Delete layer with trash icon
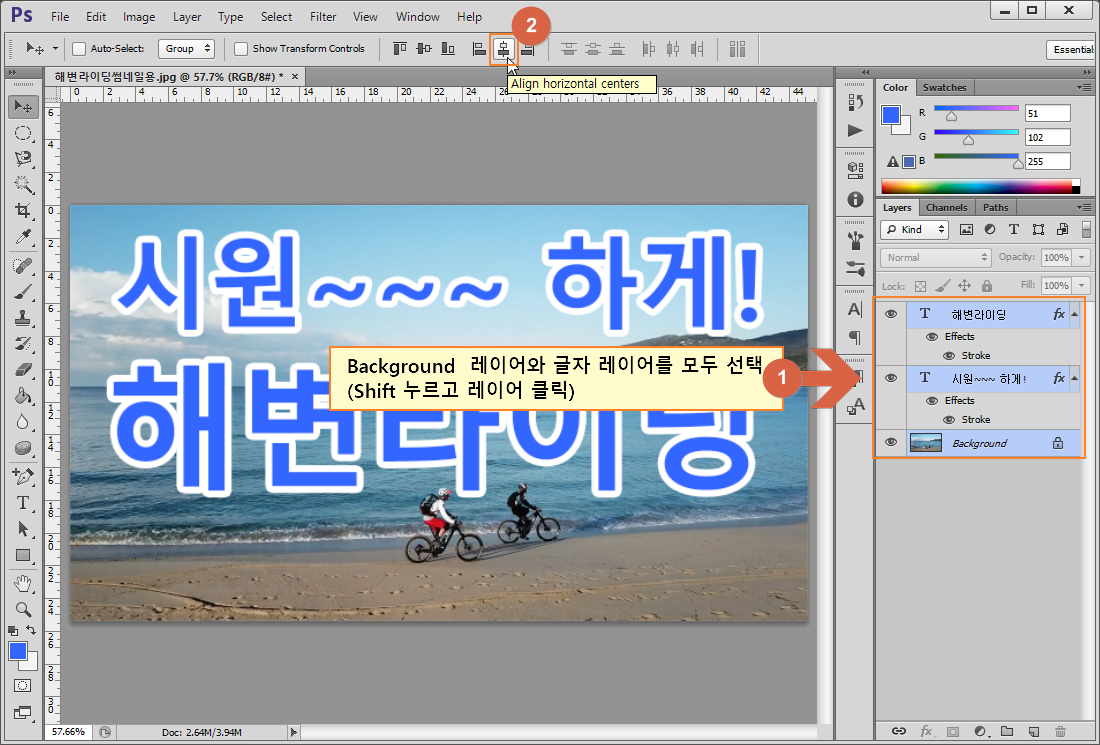This screenshot has height=745, width=1100. pos(1060,731)
